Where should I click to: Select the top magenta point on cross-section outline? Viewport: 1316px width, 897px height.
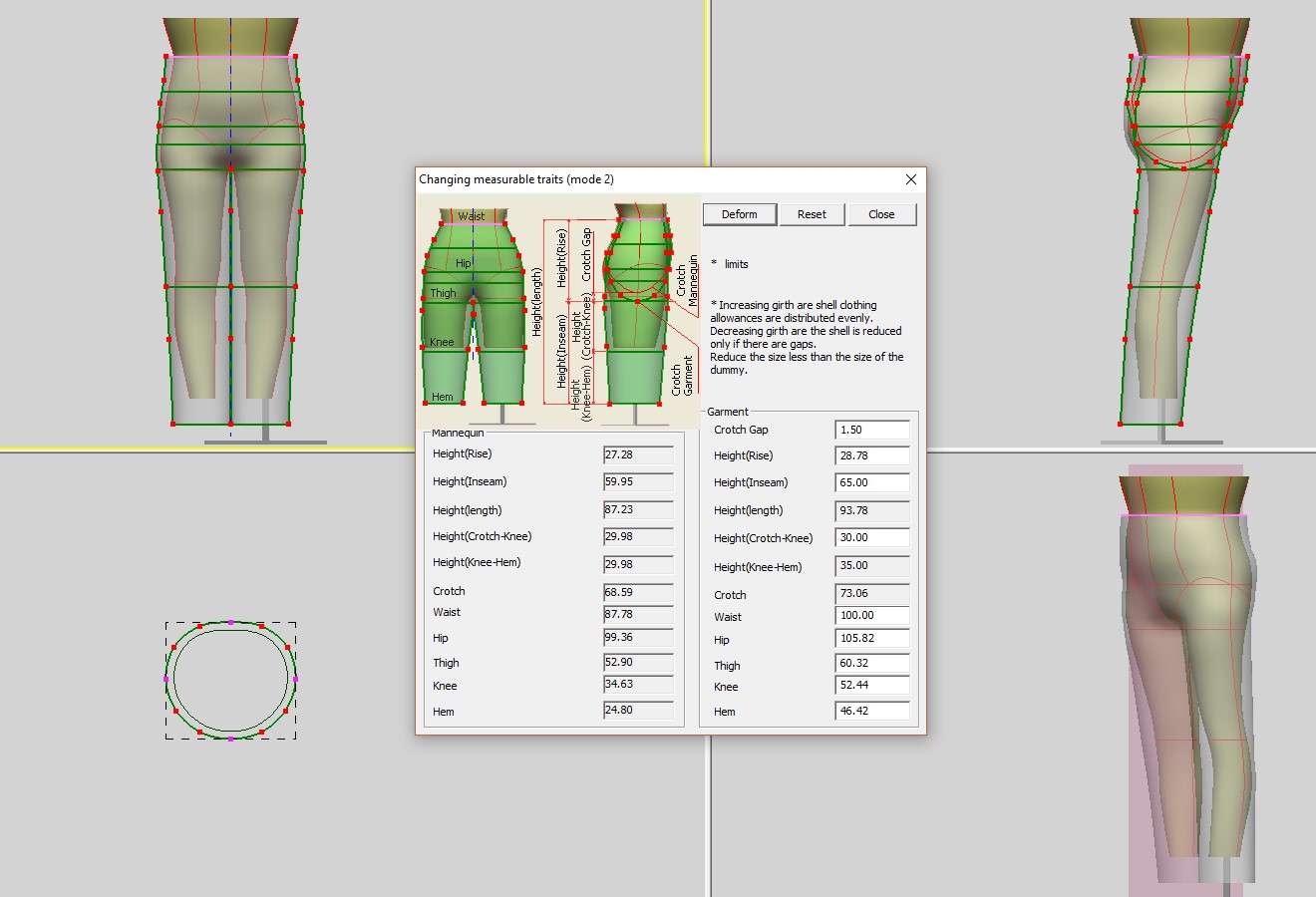(x=230, y=623)
